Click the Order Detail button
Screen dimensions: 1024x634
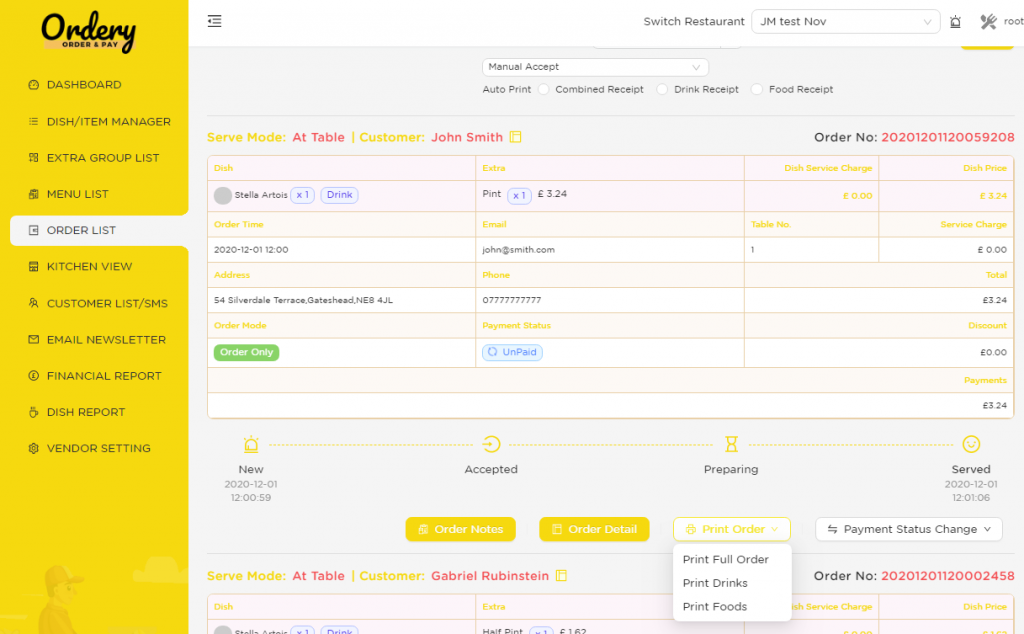point(594,529)
